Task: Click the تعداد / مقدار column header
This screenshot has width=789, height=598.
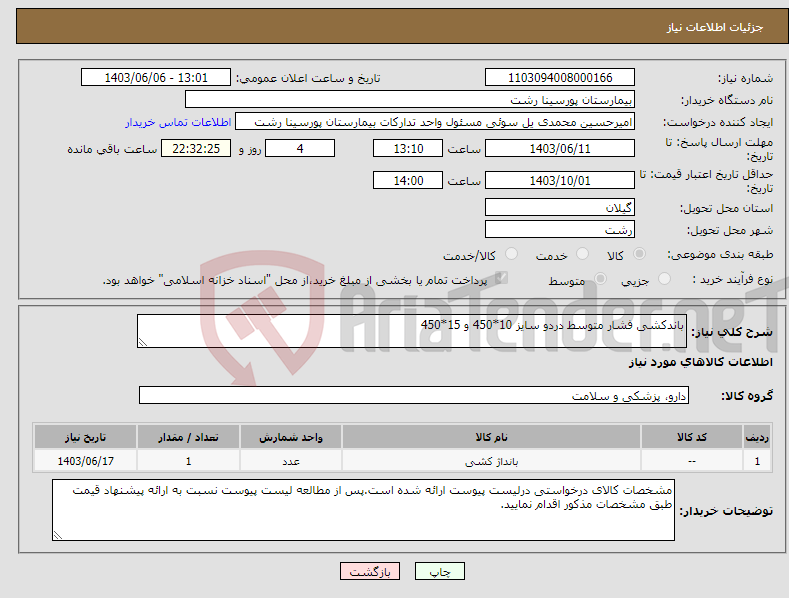Action: tap(188, 437)
